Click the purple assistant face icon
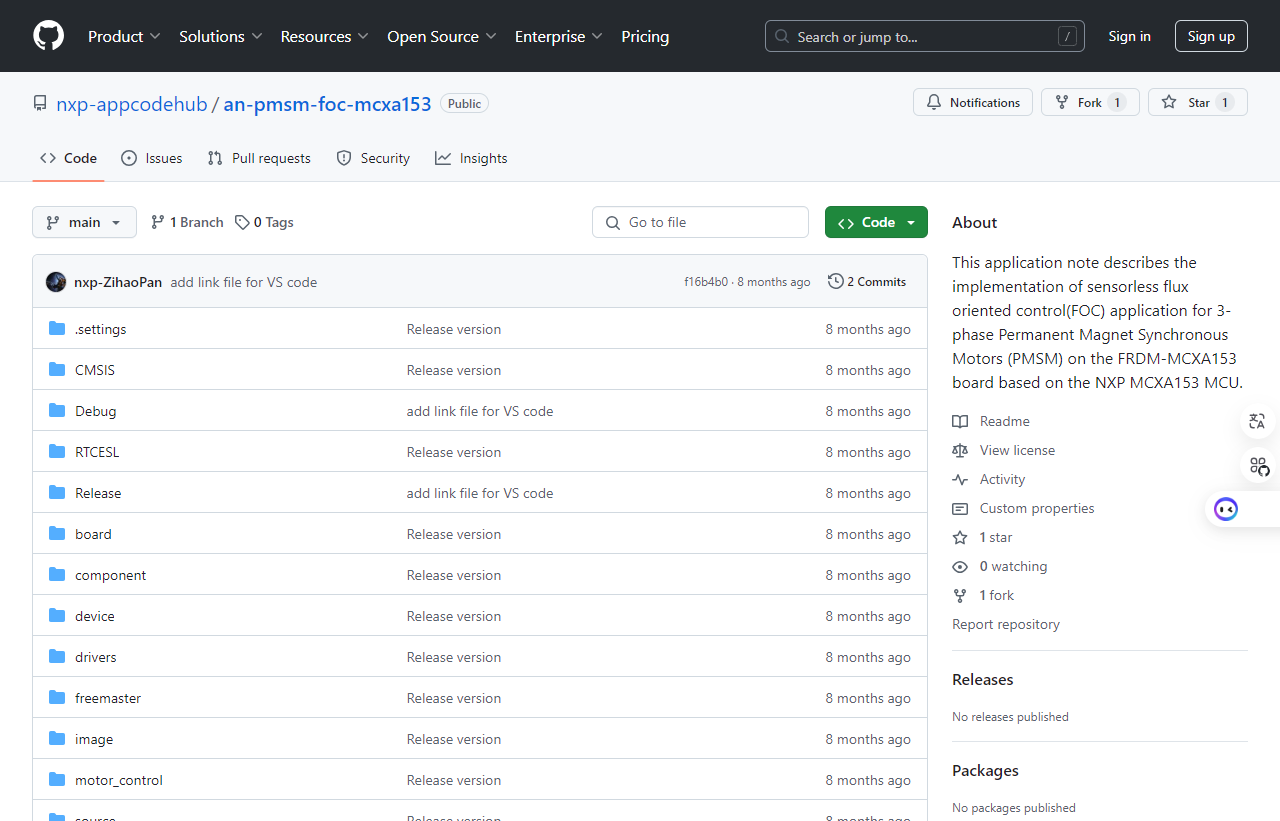Screen dimensions: 1280x821 click(x=1226, y=509)
